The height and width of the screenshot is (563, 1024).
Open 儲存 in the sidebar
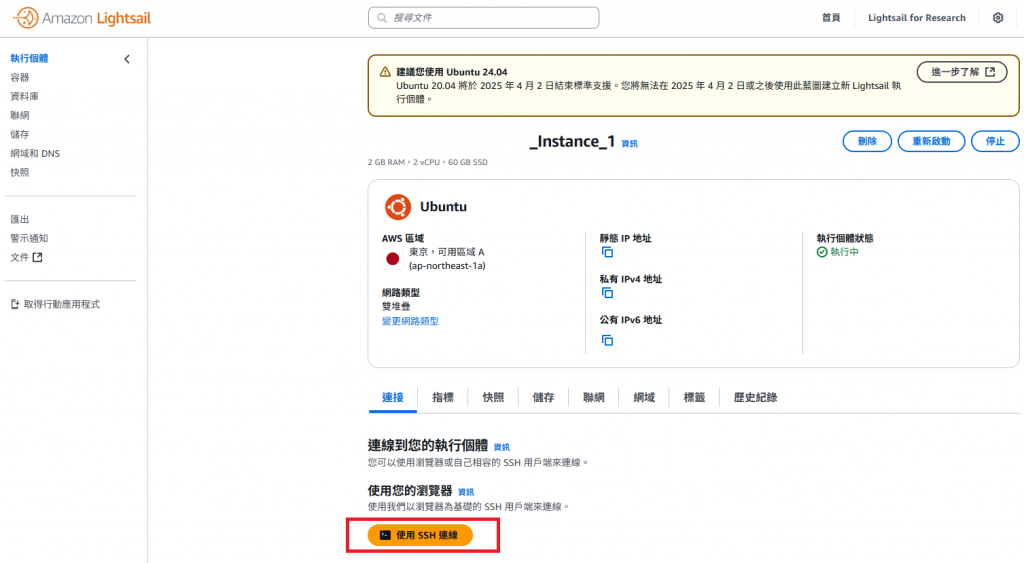[20, 134]
